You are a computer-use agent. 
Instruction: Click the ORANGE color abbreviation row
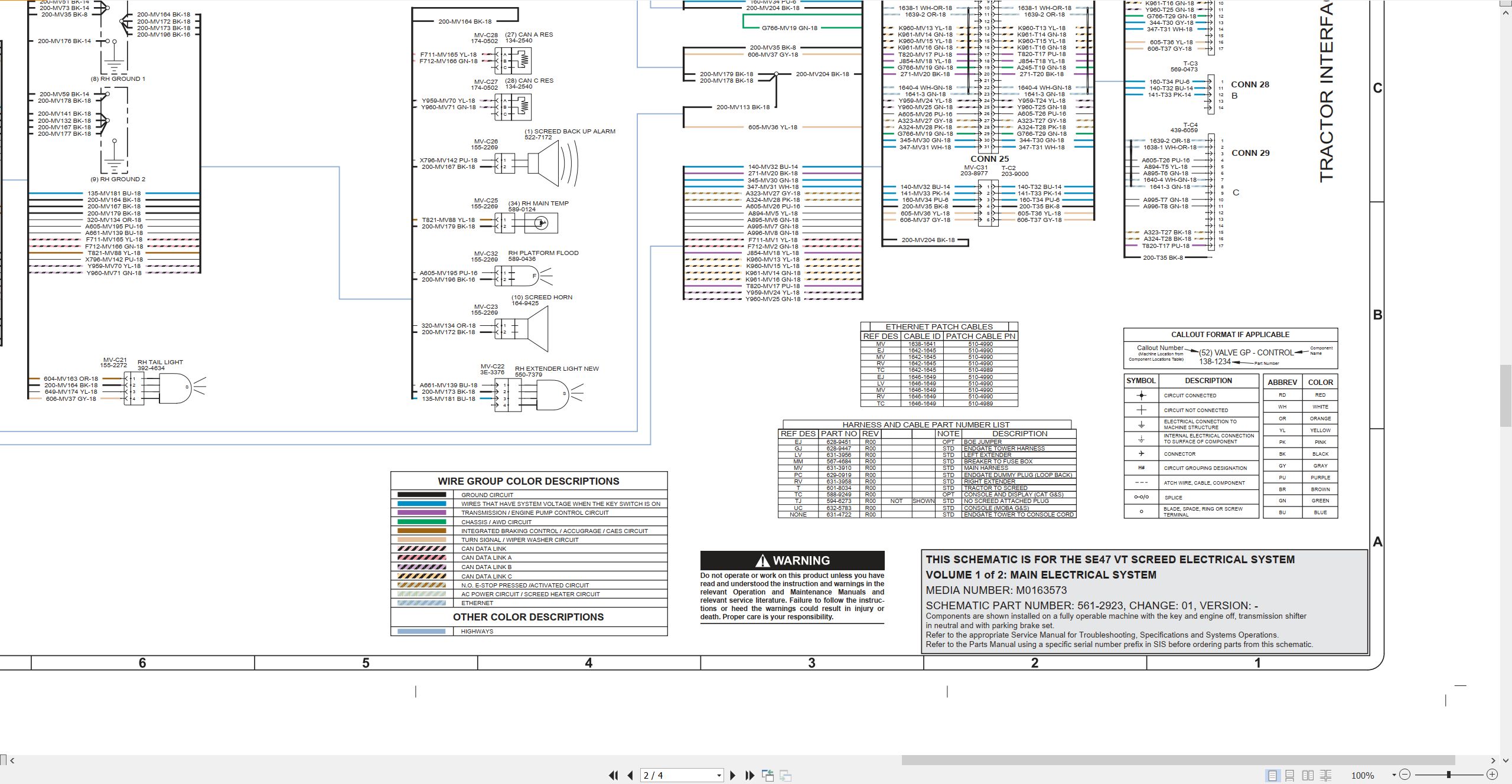click(x=1301, y=419)
